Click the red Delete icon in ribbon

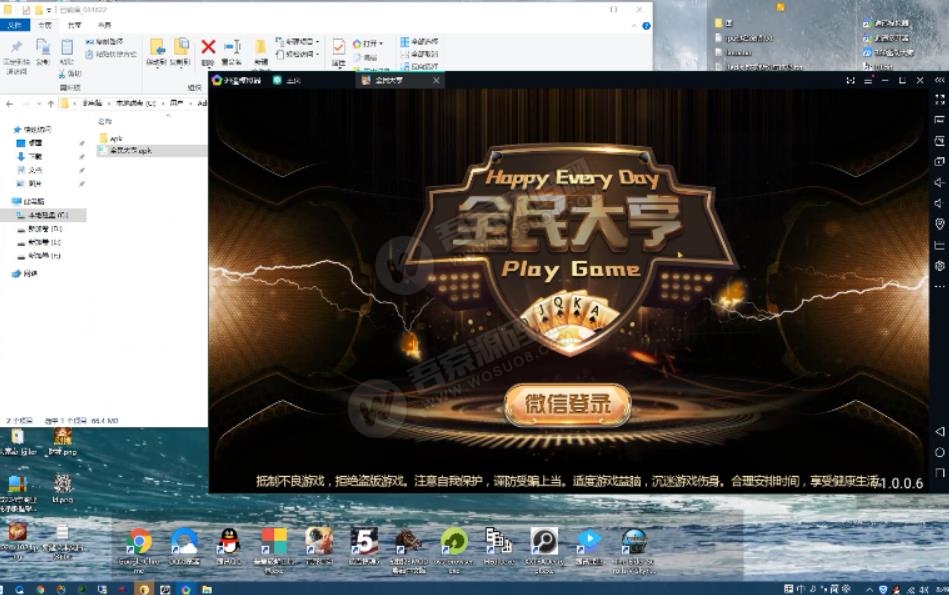click(x=208, y=47)
